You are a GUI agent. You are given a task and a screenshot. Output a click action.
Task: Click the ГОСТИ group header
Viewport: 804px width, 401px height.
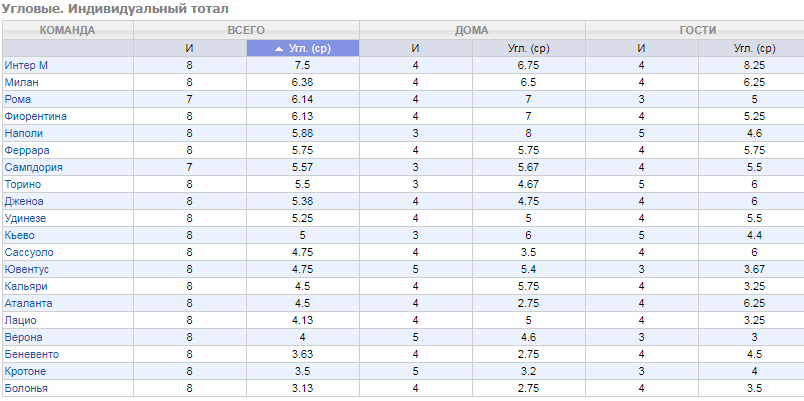point(698,30)
